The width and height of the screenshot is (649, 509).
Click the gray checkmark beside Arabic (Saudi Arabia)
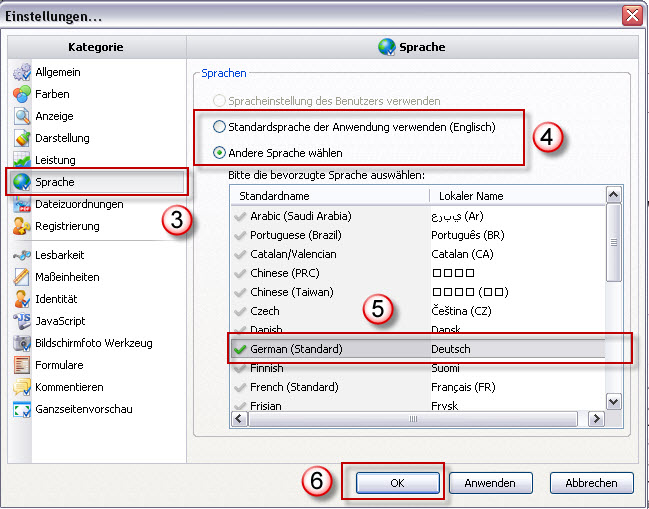click(x=240, y=216)
